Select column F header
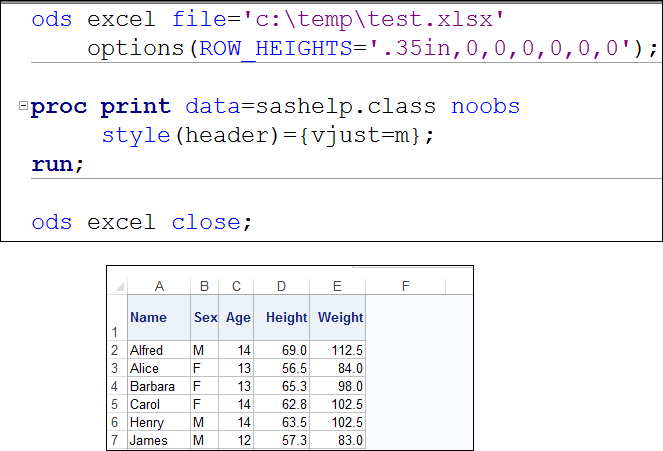The width and height of the screenshot is (663, 451). pyautogui.click(x=405, y=286)
